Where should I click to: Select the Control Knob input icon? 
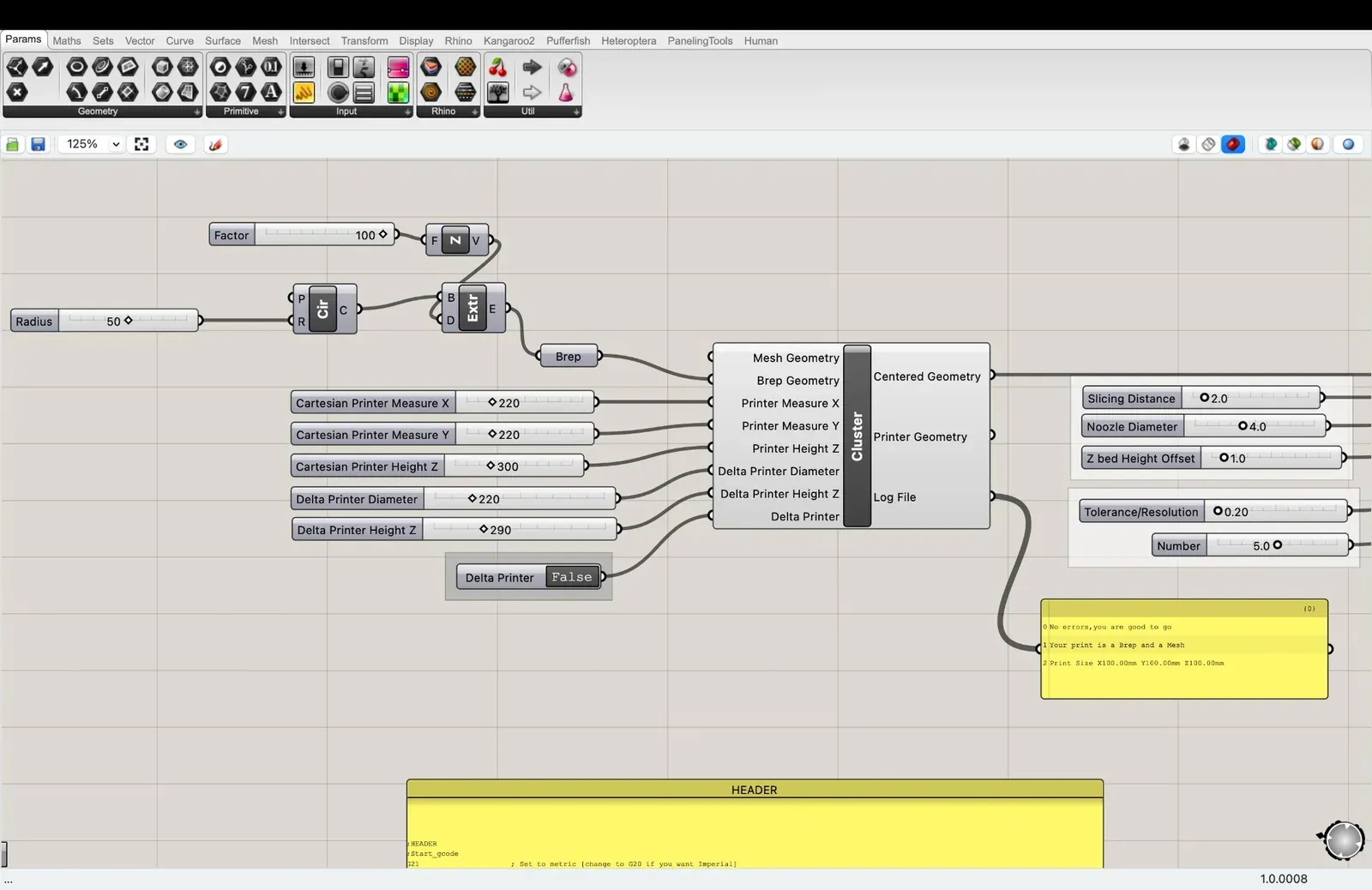(x=338, y=92)
